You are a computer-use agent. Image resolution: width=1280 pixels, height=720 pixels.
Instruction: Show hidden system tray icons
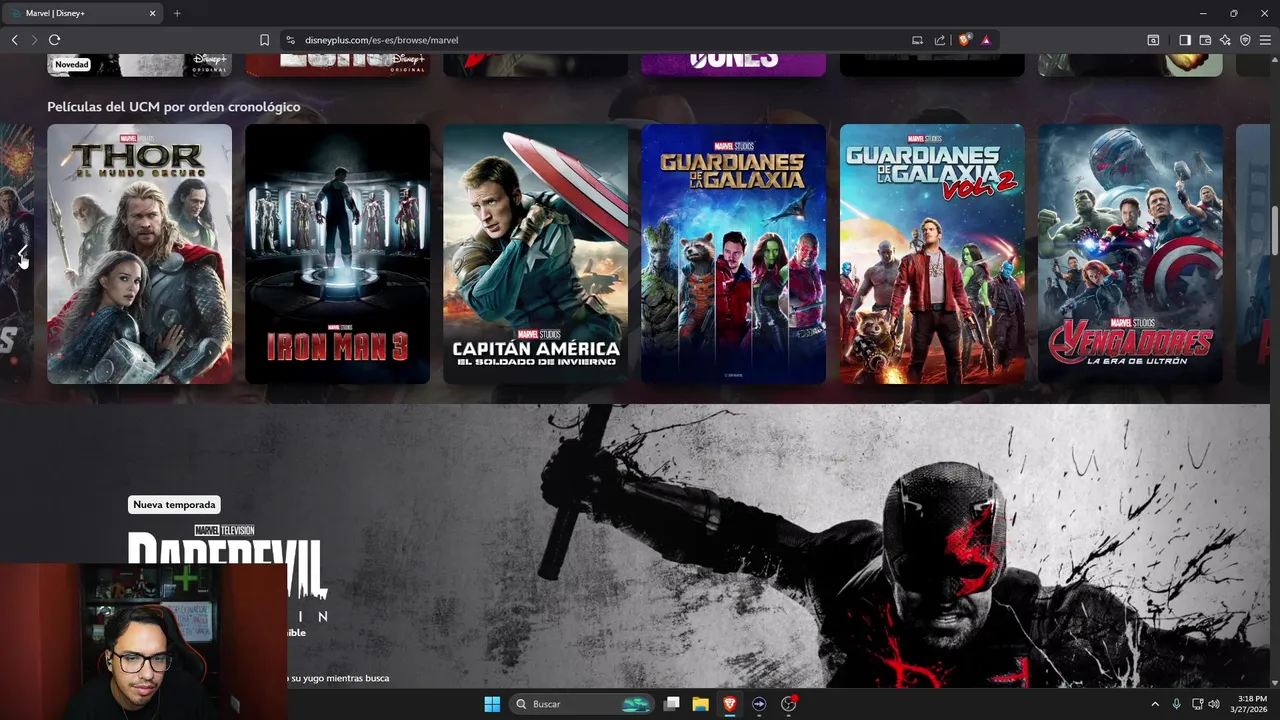(1155, 704)
